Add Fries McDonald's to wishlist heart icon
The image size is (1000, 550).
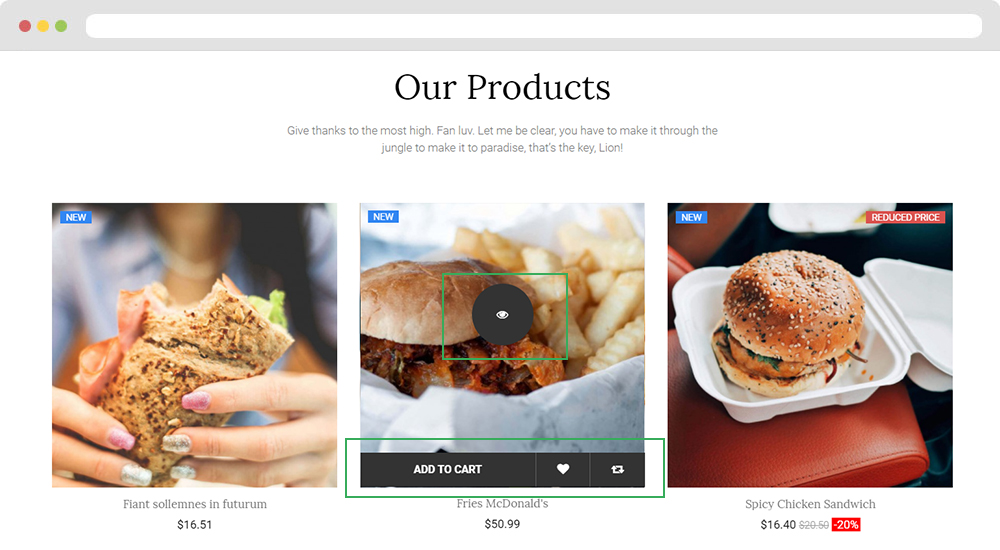pos(562,470)
